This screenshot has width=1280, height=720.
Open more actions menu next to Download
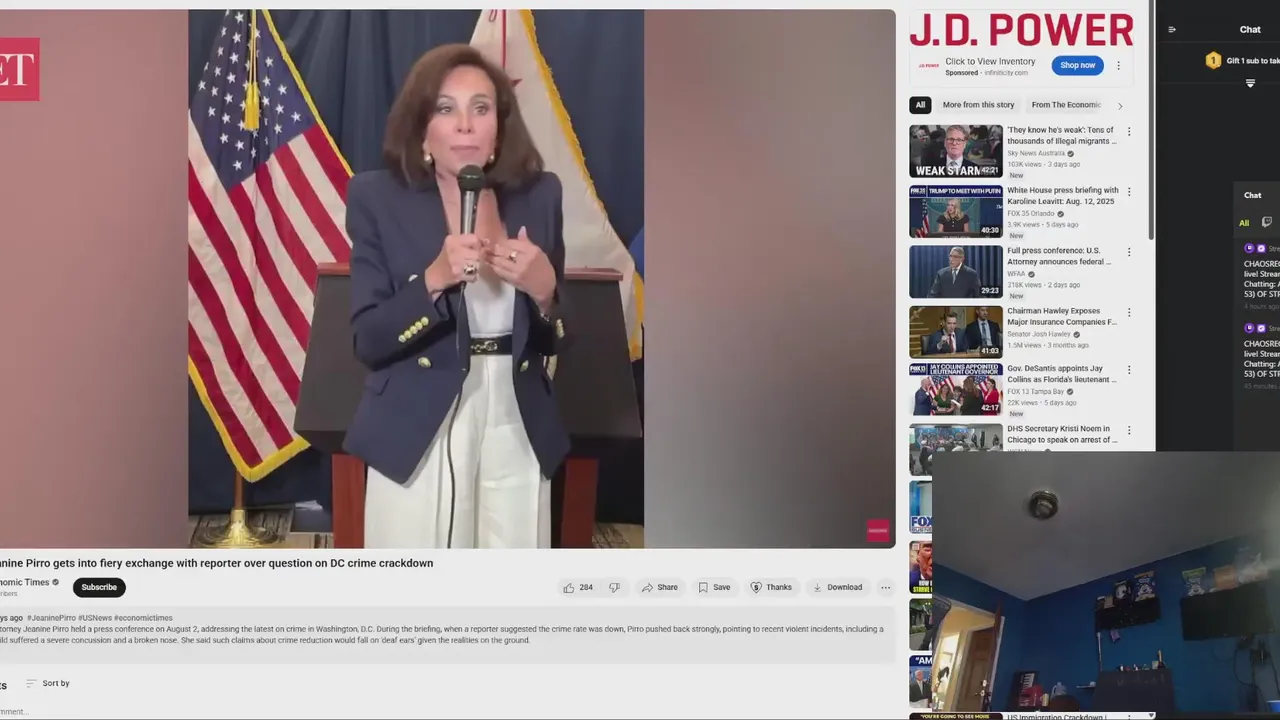(885, 587)
